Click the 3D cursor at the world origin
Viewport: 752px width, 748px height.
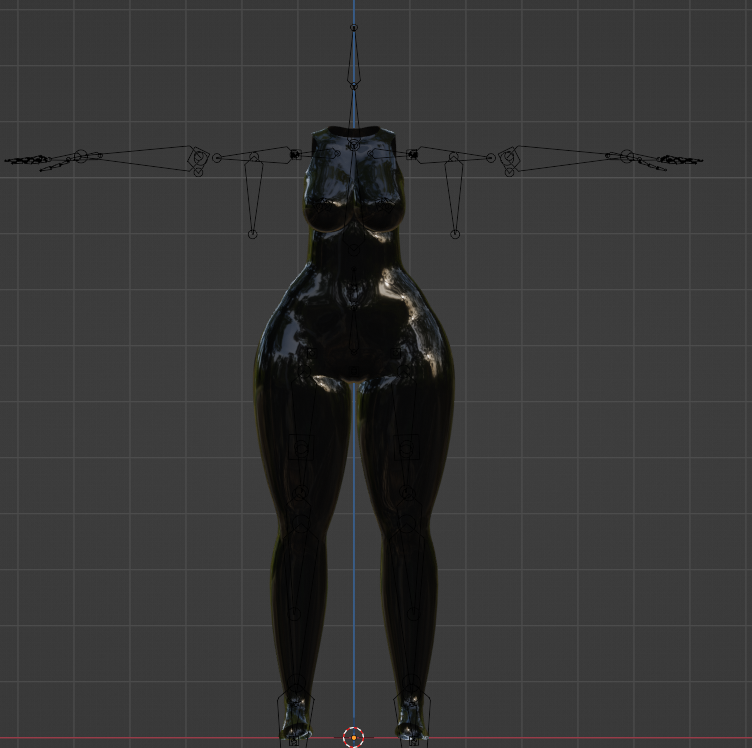click(354, 737)
